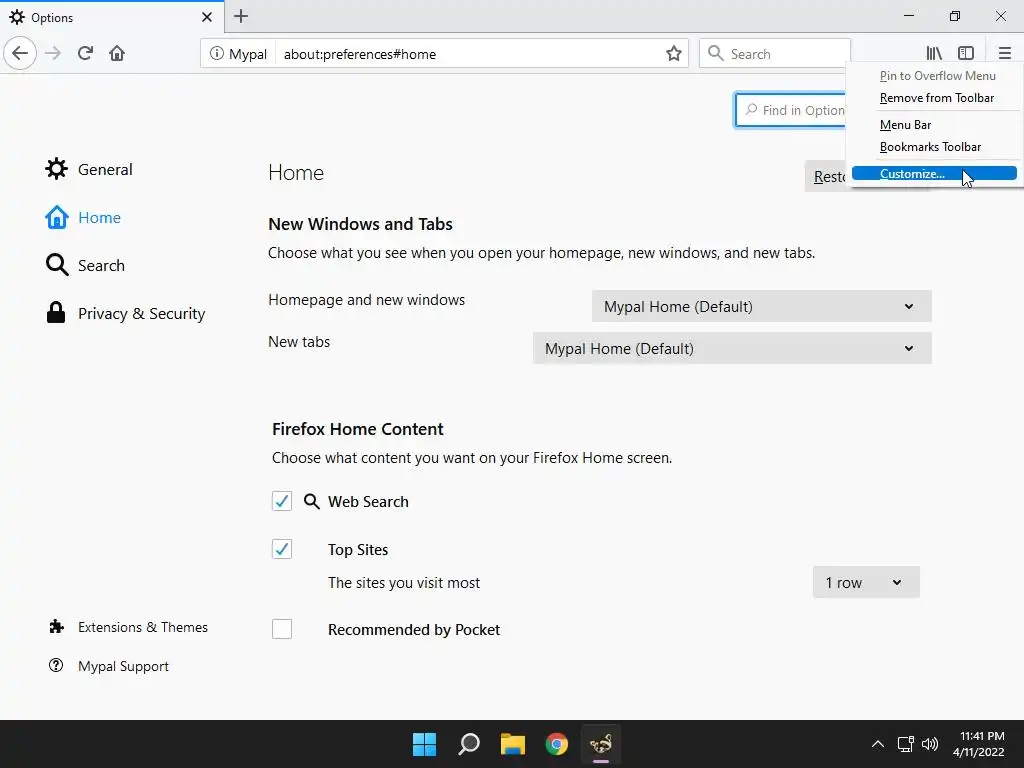
Task: Show hidden tray icons chevron
Action: pyautogui.click(x=878, y=744)
